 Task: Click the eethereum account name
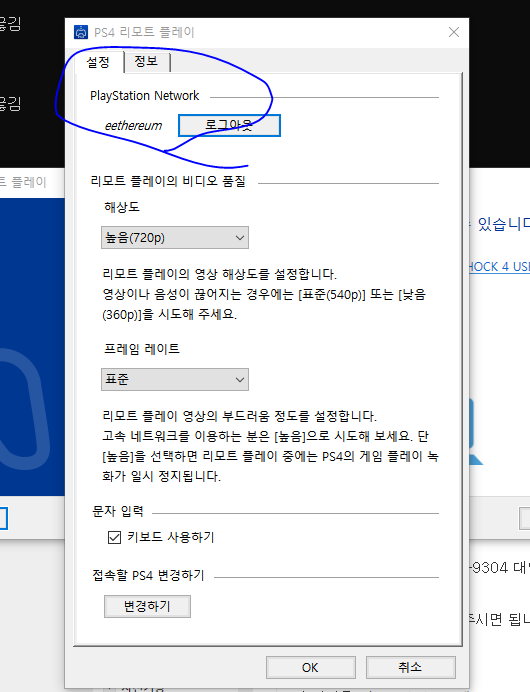[133, 126]
